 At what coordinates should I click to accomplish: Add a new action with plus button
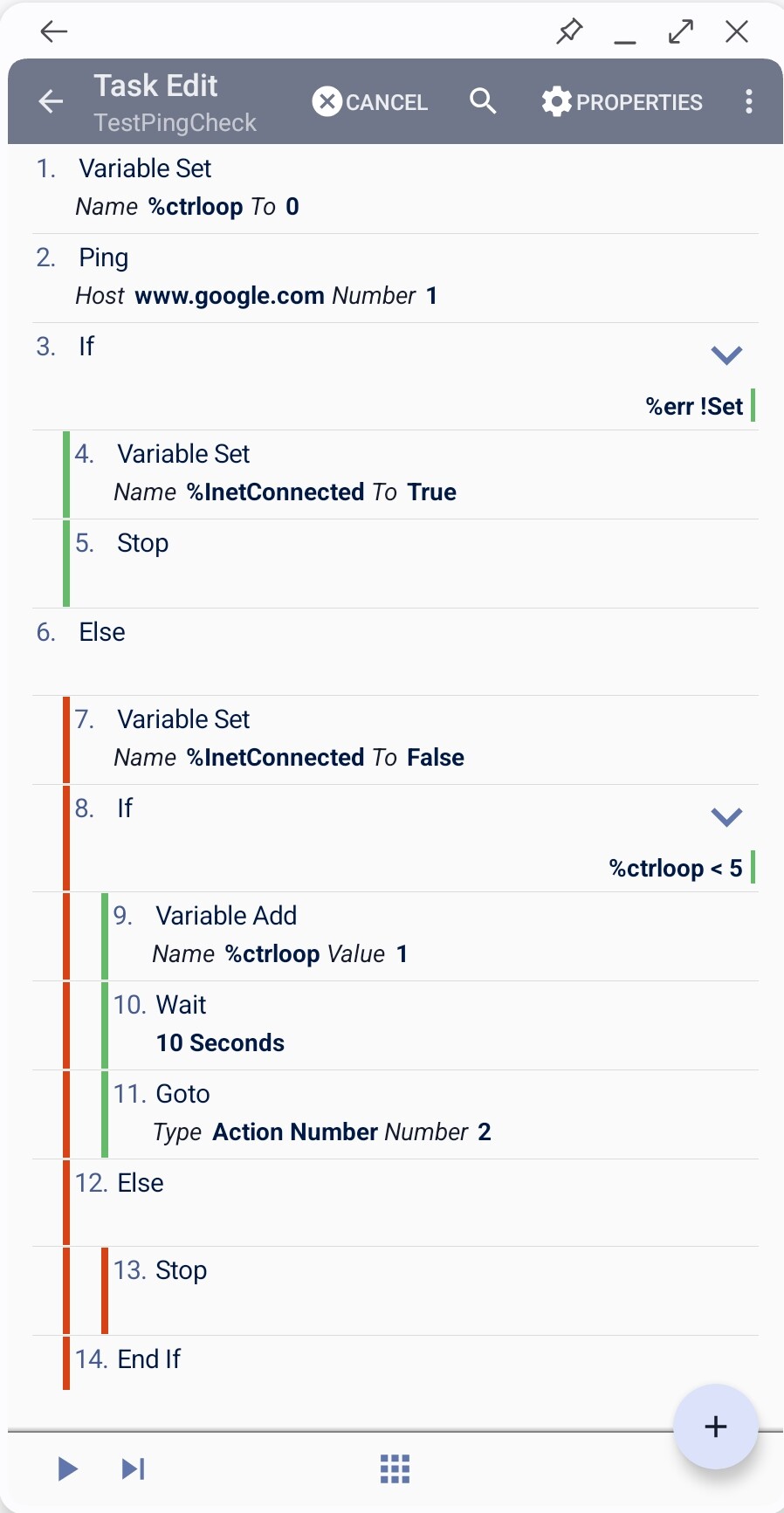tap(715, 1427)
